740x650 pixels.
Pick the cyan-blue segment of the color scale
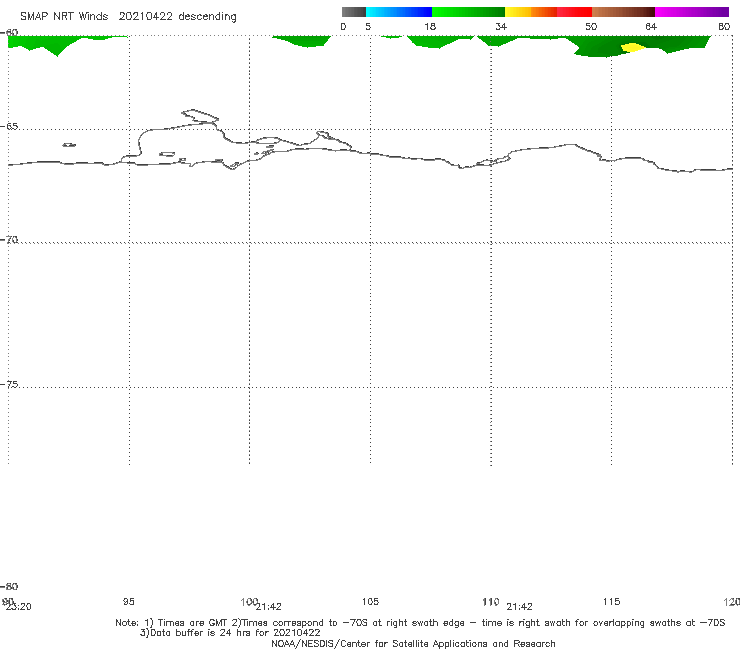click(x=399, y=12)
